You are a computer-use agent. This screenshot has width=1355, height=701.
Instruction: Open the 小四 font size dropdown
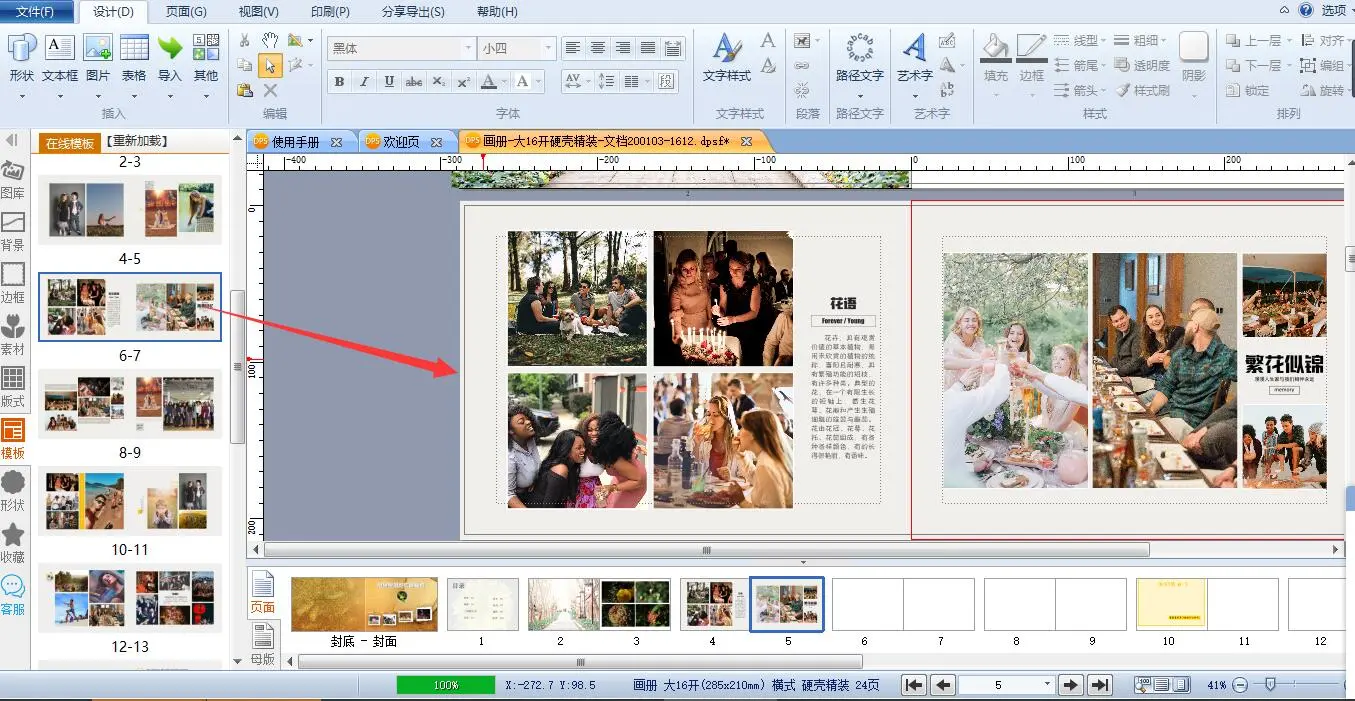[x=547, y=48]
